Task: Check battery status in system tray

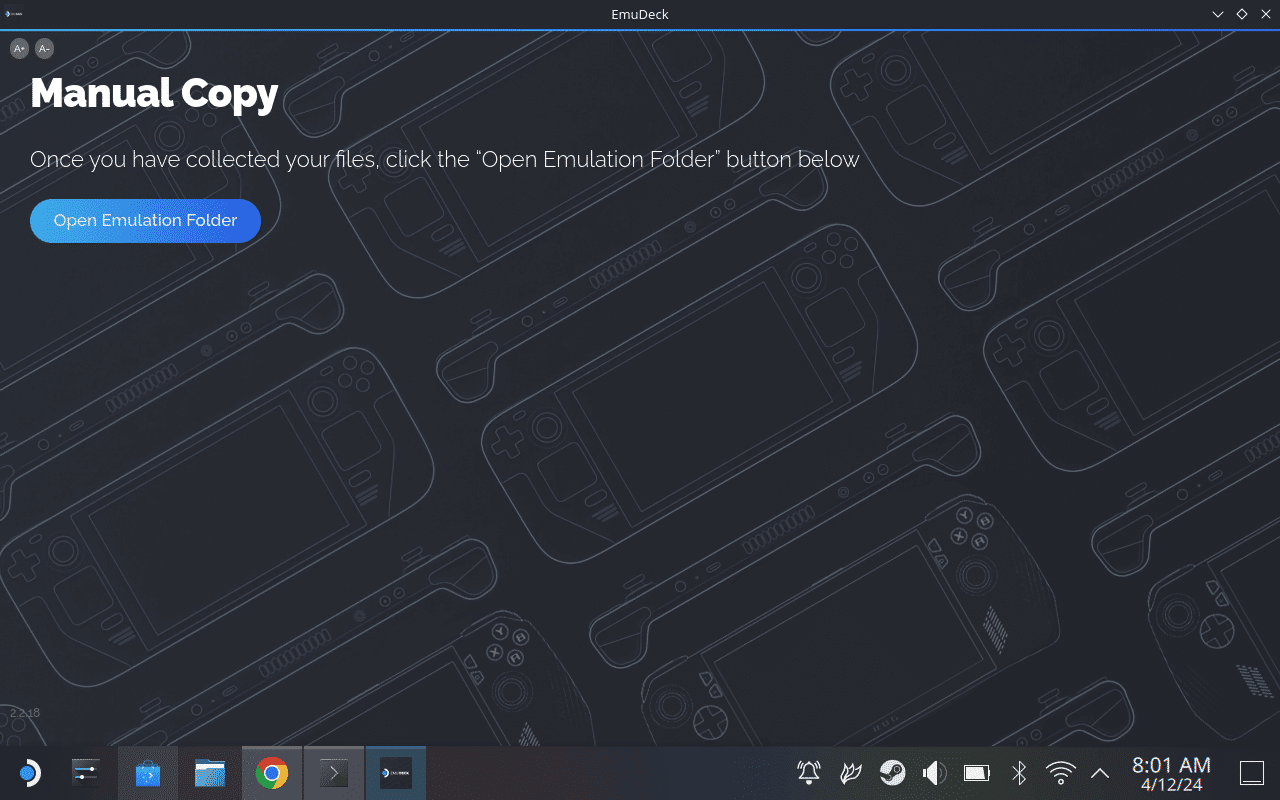Action: point(976,773)
